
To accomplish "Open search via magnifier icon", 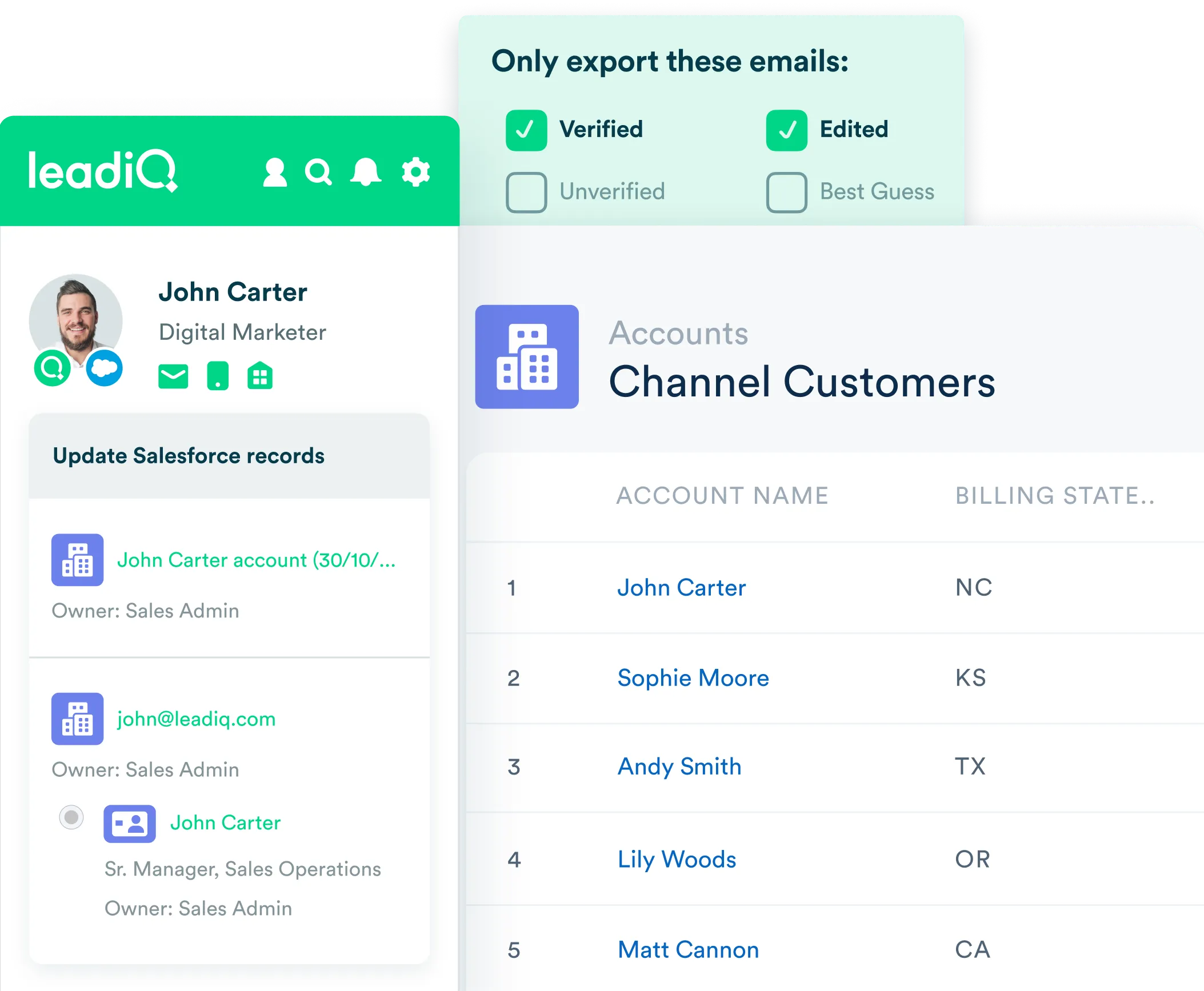I will (x=318, y=172).
